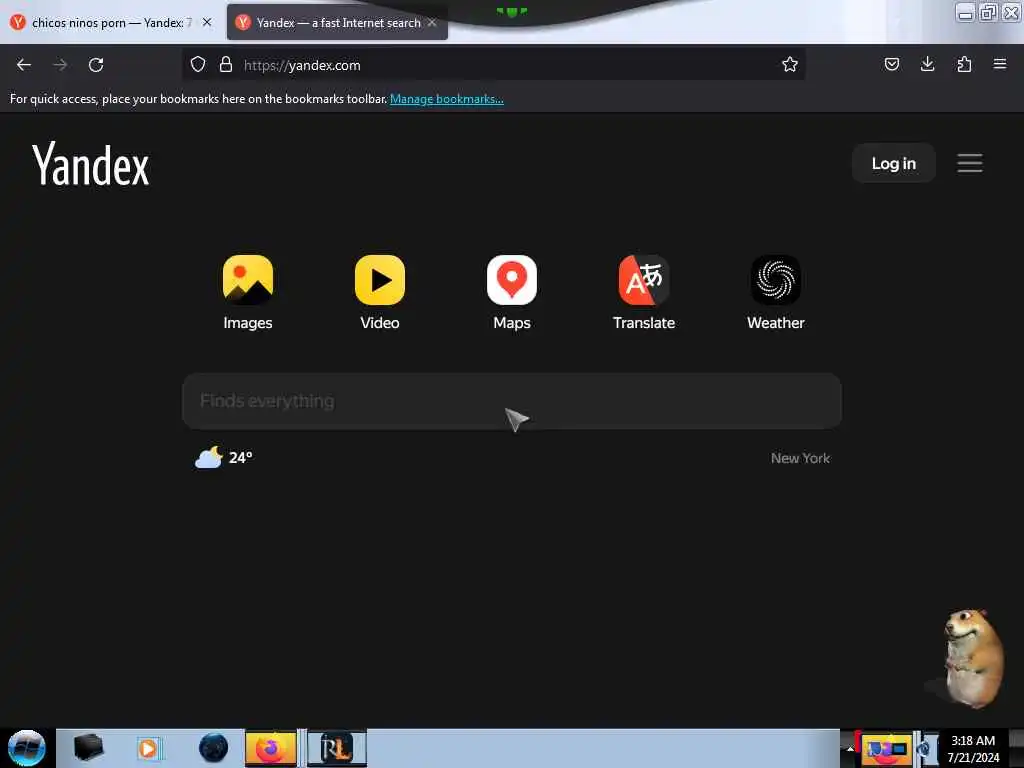1024x768 pixels.
Task: Open the dark globe taskbar icon
Action: pyautogui.click(x=213, y=748)
